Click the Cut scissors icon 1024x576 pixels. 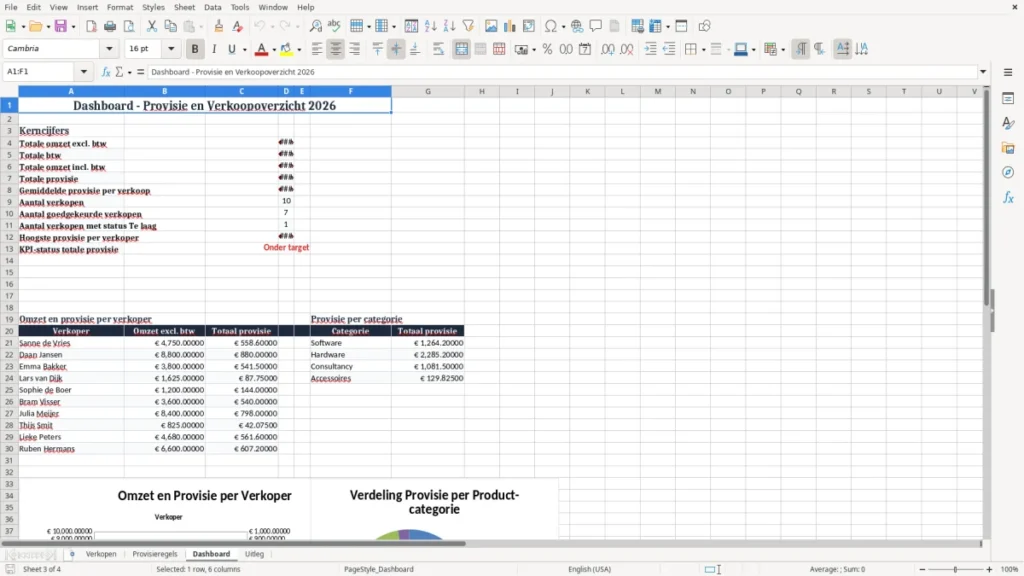(x=152, y=26)
